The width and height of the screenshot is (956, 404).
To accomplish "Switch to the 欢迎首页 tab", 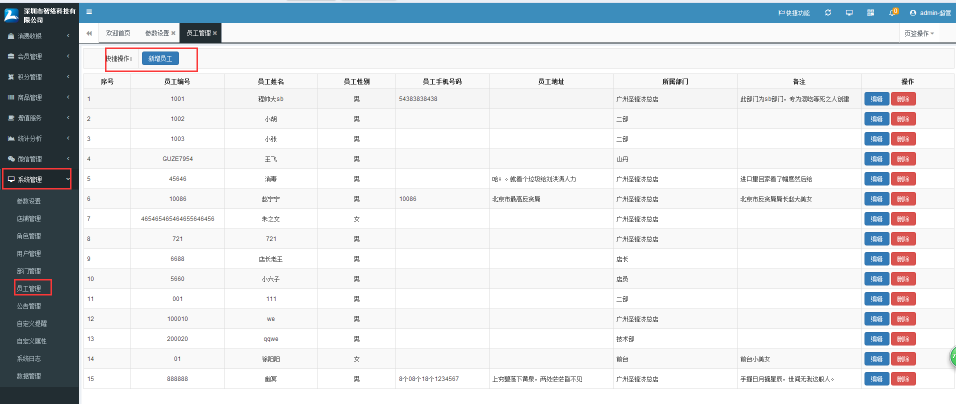I will pos(118,33).
